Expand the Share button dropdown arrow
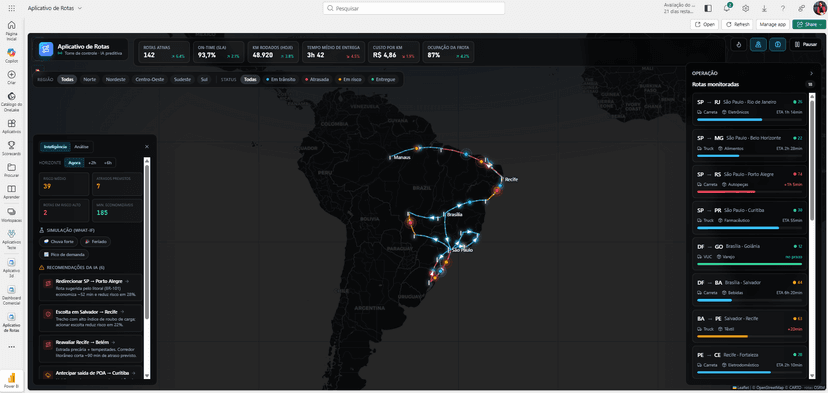828x393 pixels. point(821,24)
